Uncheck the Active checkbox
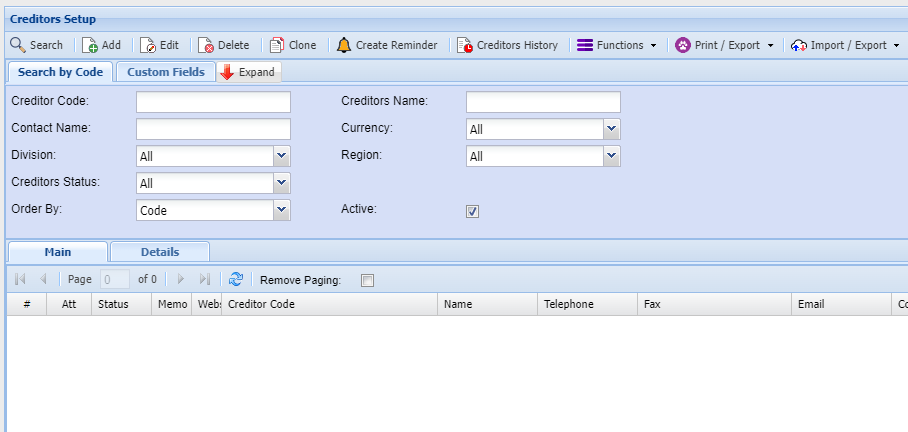 pyautogui.click(x=473, y=211)
